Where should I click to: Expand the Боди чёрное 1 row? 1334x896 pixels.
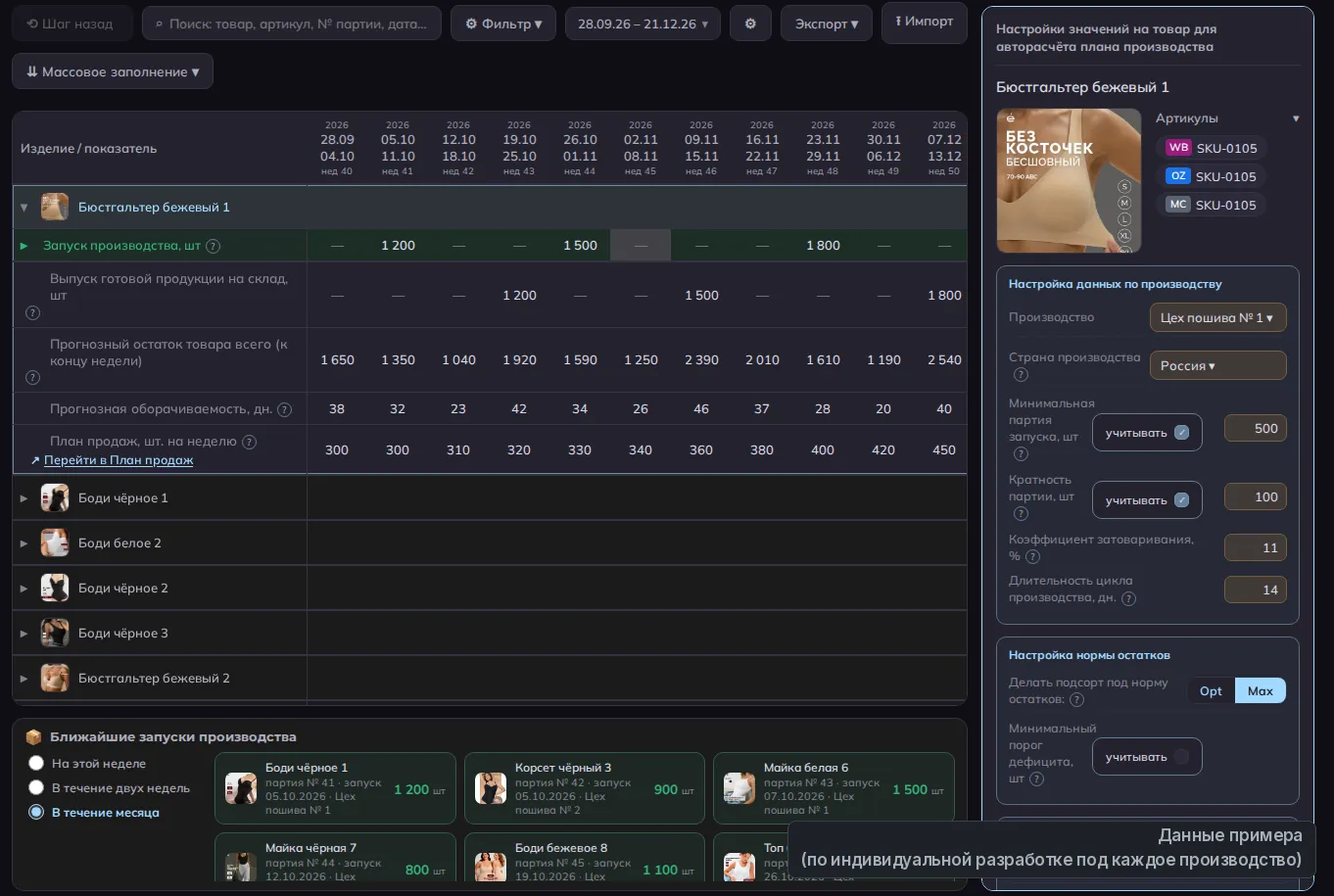tap(24, 498)
